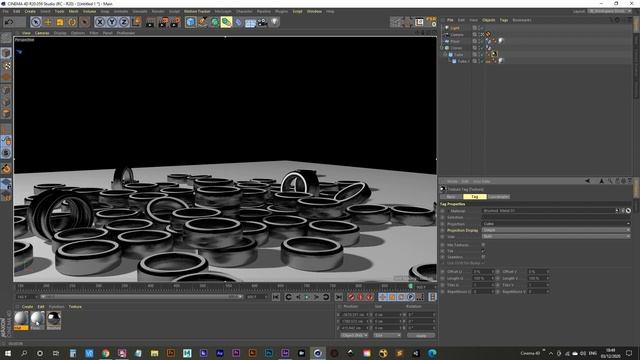Switch to Texture mode in left palette

coord(6,66)
